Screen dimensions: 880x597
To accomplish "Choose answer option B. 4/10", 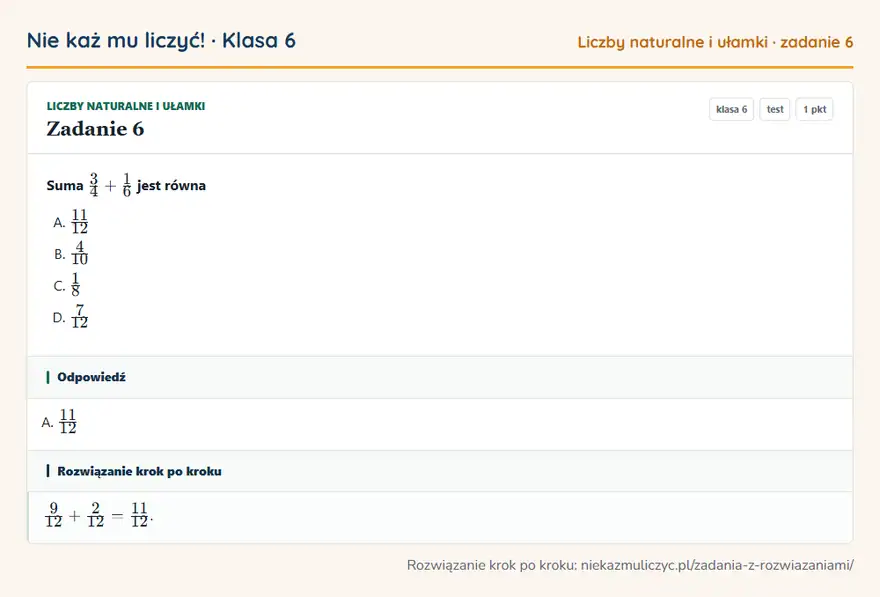I will tap(71, 254).
